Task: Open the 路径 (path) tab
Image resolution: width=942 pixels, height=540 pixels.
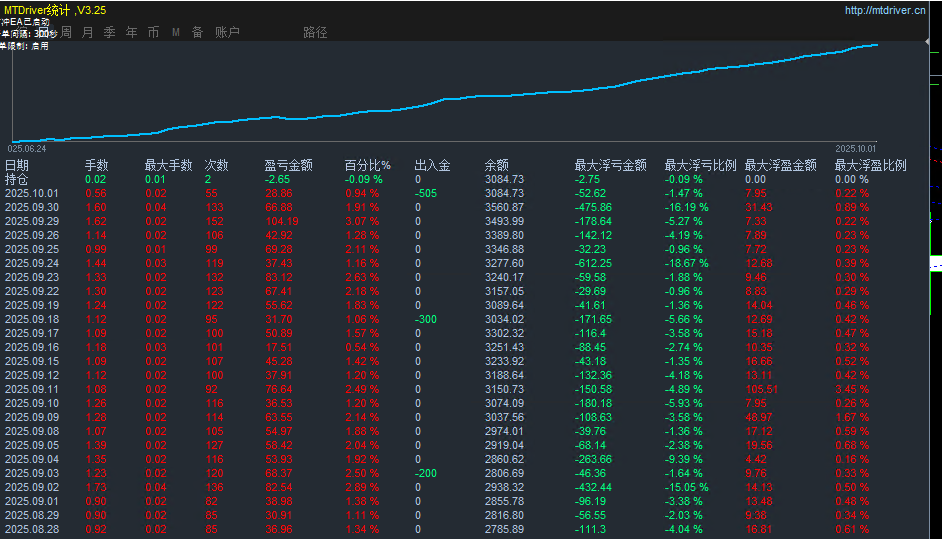Action: point(315,32)
